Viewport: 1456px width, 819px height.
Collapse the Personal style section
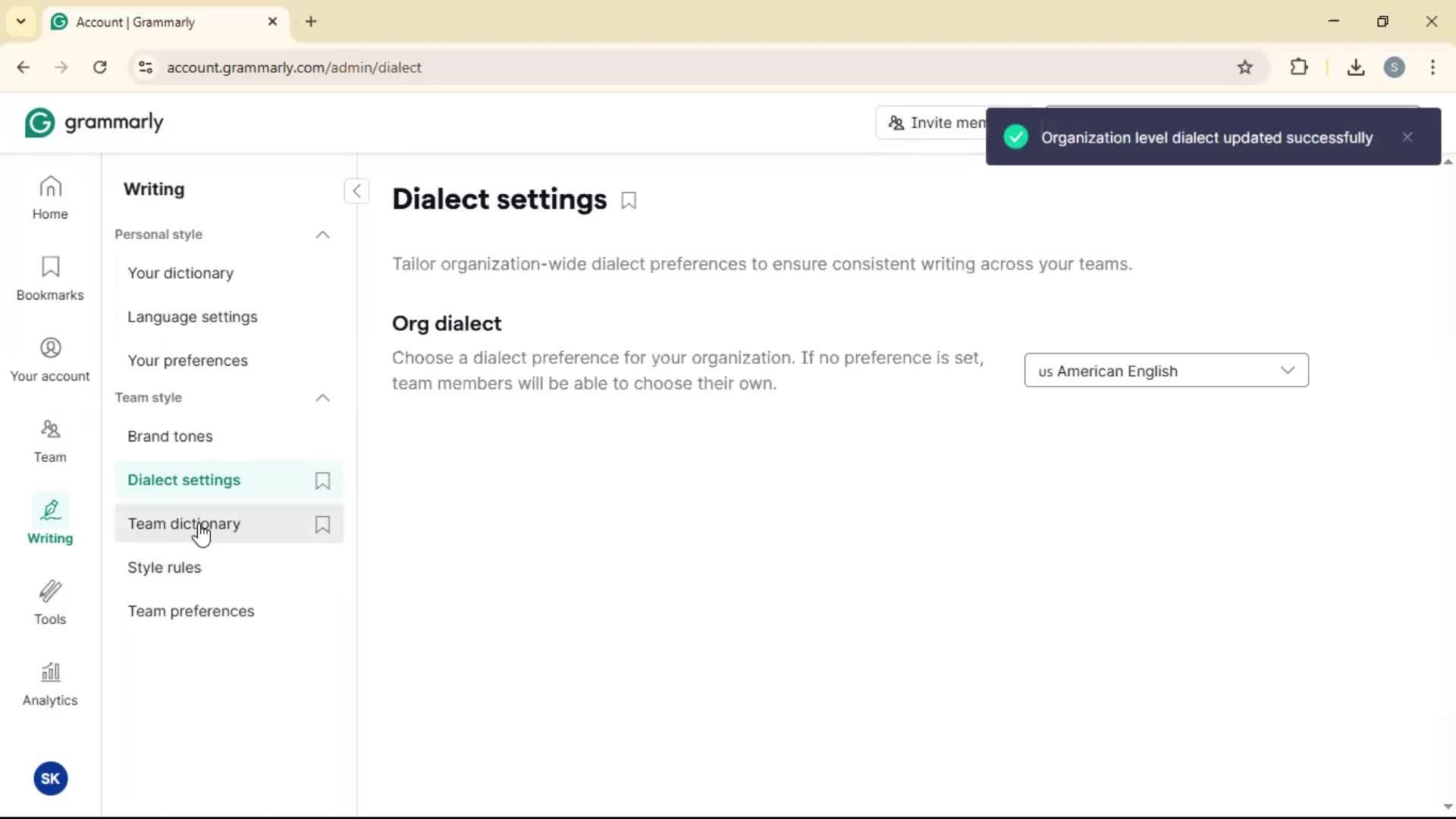tap(322, 235)
